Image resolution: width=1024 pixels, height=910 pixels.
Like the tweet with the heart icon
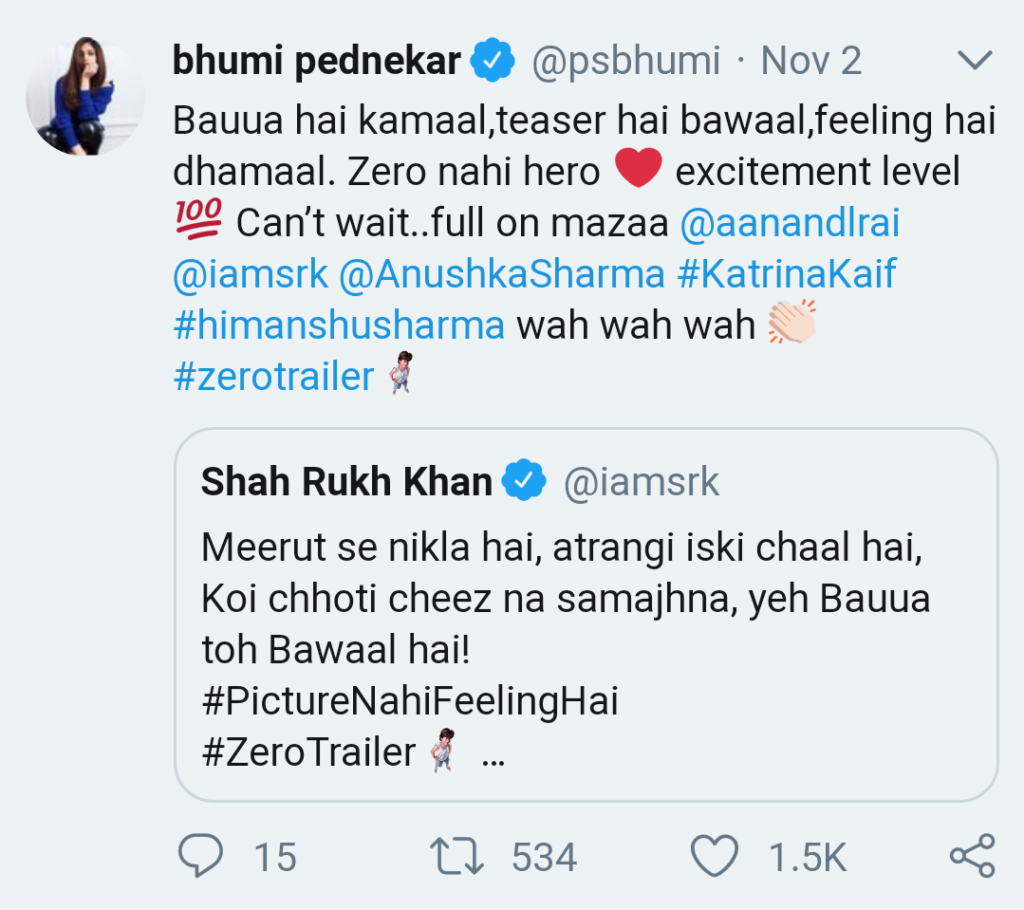[715, 856]
